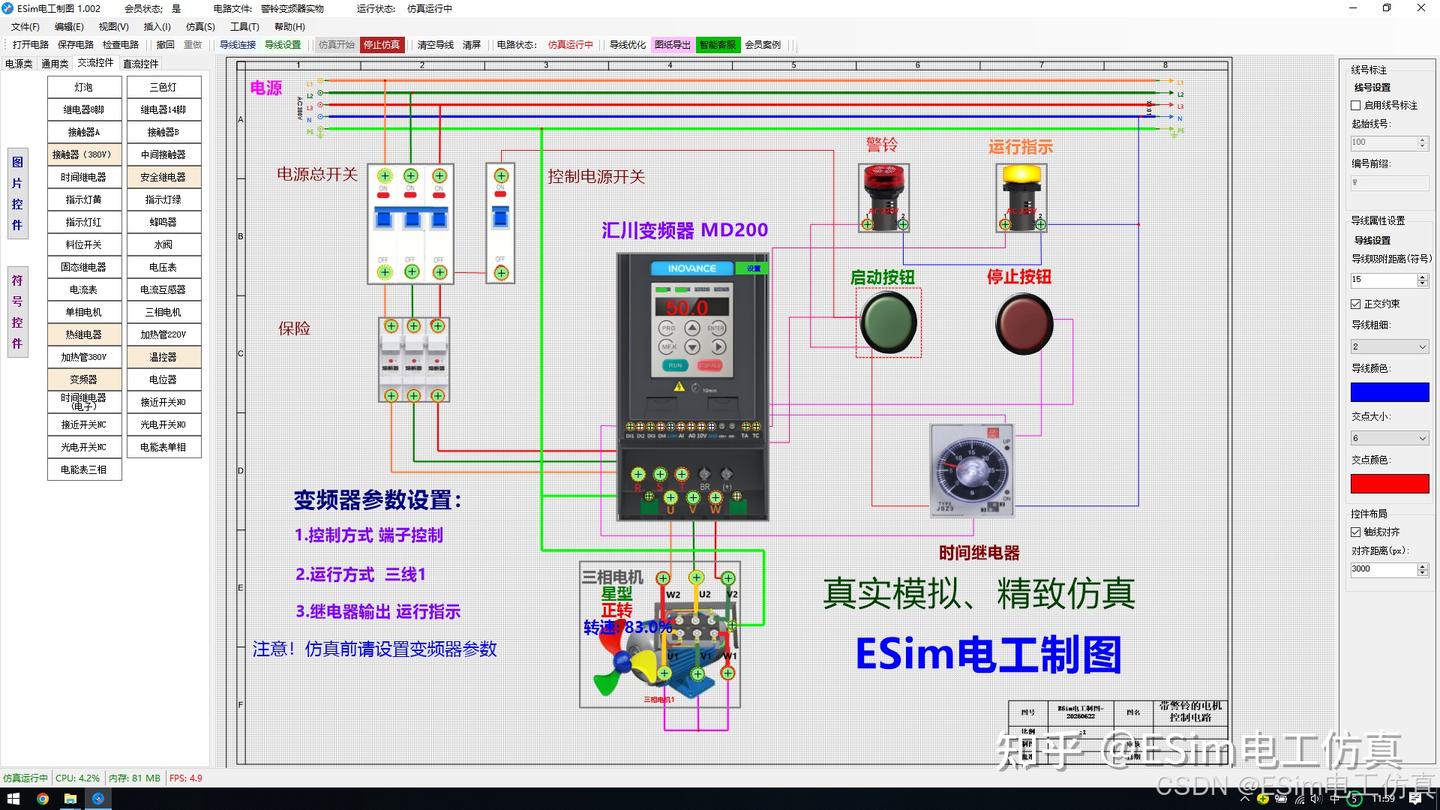Select the 符号控件 side tab
1440x810 pixels.
[17, 311]
